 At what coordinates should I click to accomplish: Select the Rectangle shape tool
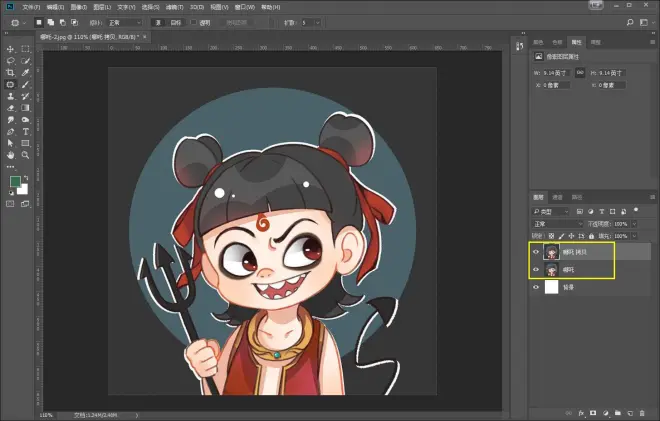[x=25, y=144]
